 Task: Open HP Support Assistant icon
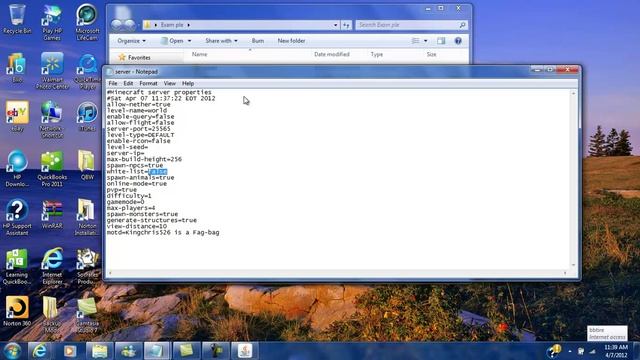(x=17, y=217)
